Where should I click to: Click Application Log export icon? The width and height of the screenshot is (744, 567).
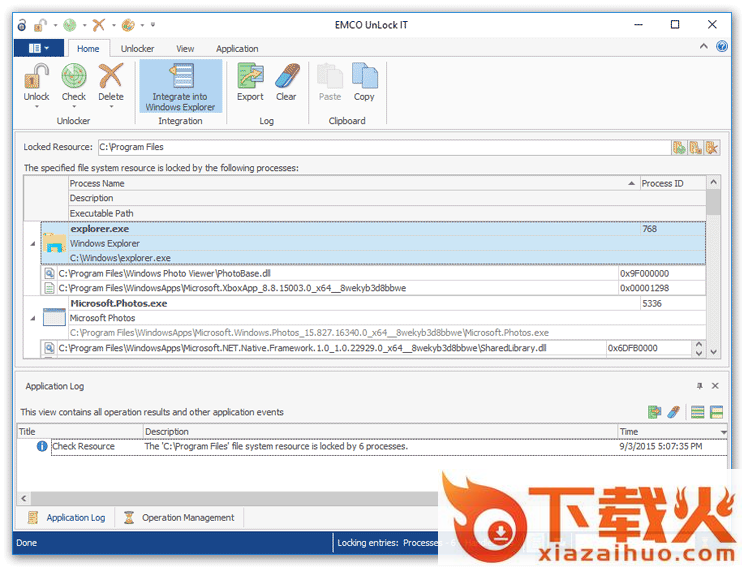[655, 412]
